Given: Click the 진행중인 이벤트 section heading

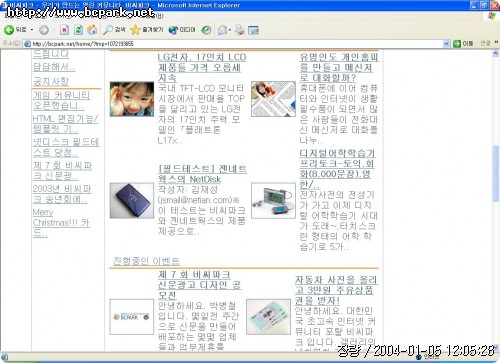Looking at the screenshot, I should 146,261.
